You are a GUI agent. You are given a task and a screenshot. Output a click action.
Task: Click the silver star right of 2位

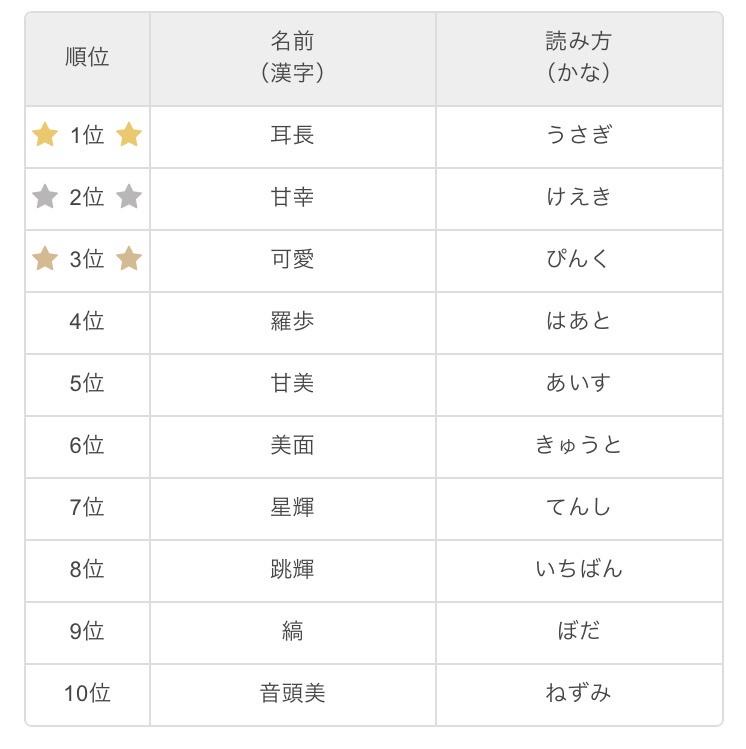coord(129,196)
